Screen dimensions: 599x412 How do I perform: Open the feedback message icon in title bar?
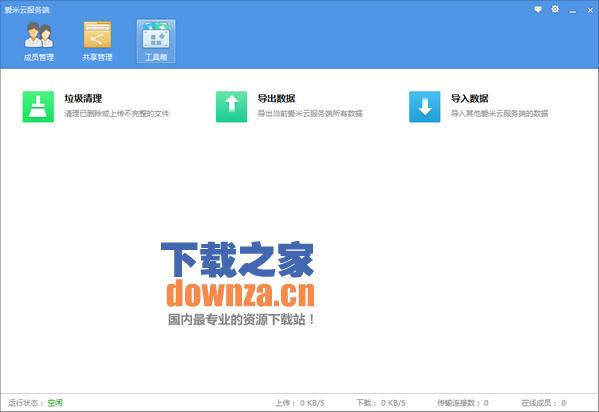(x=538, y=9)
